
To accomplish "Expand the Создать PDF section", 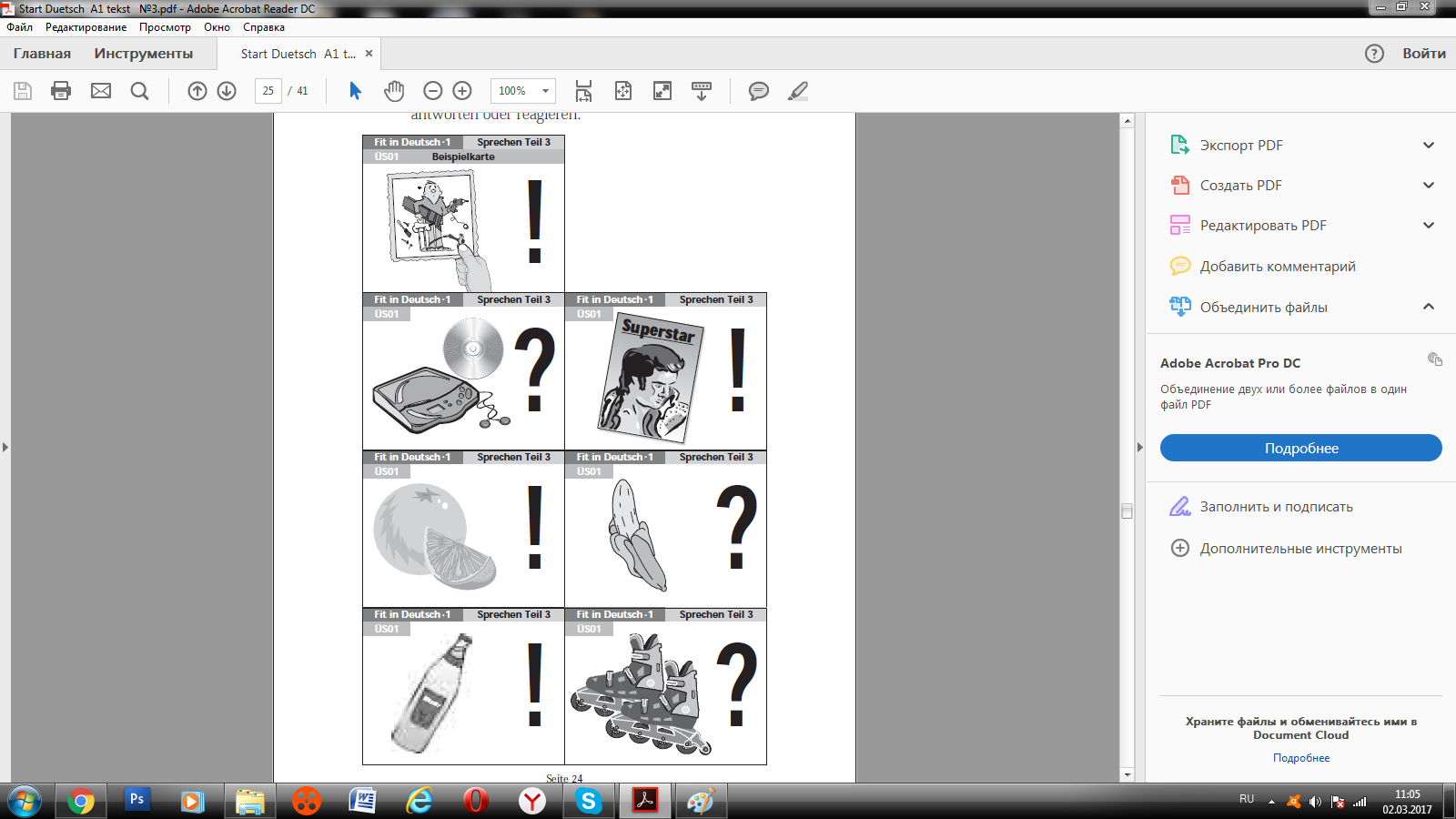I will click(1428, 186).
